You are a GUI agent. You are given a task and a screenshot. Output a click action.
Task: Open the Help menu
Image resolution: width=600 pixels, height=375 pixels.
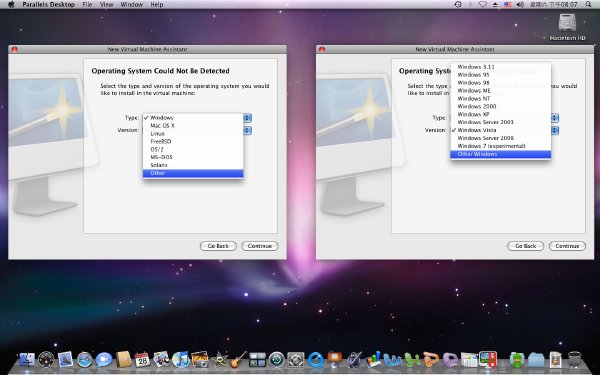157,5
